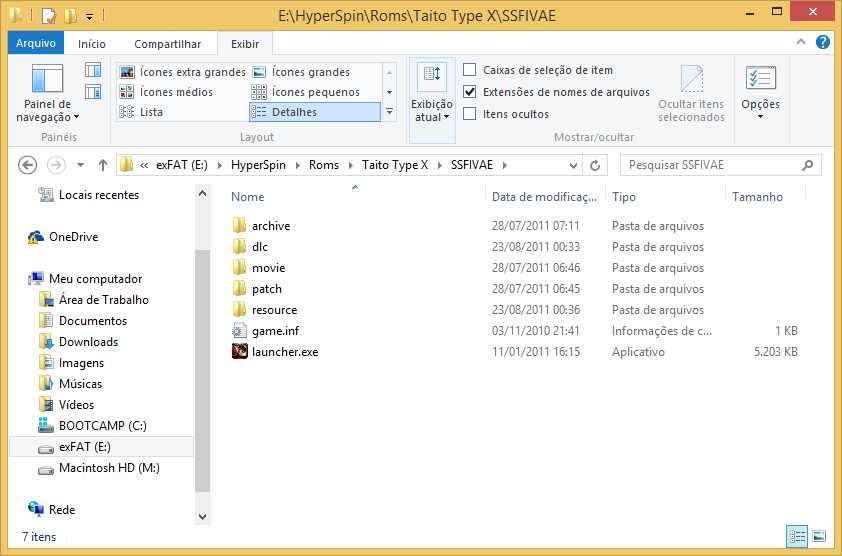Uncheck Extensões de nomes de arquivos
Image resolution: width=842 pixels, height=556 pixels.
pos(469,92)
